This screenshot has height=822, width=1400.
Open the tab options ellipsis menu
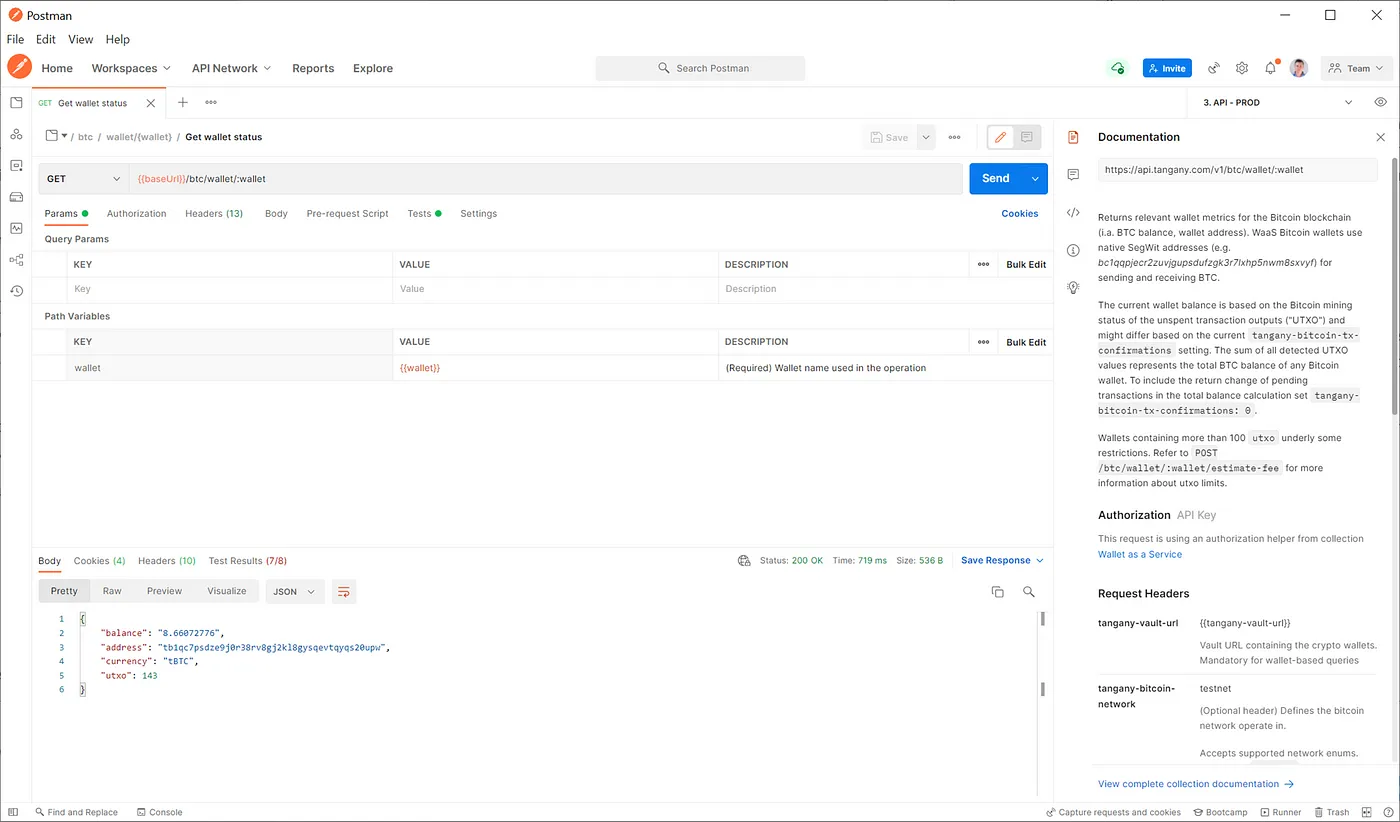pos(211,102)
